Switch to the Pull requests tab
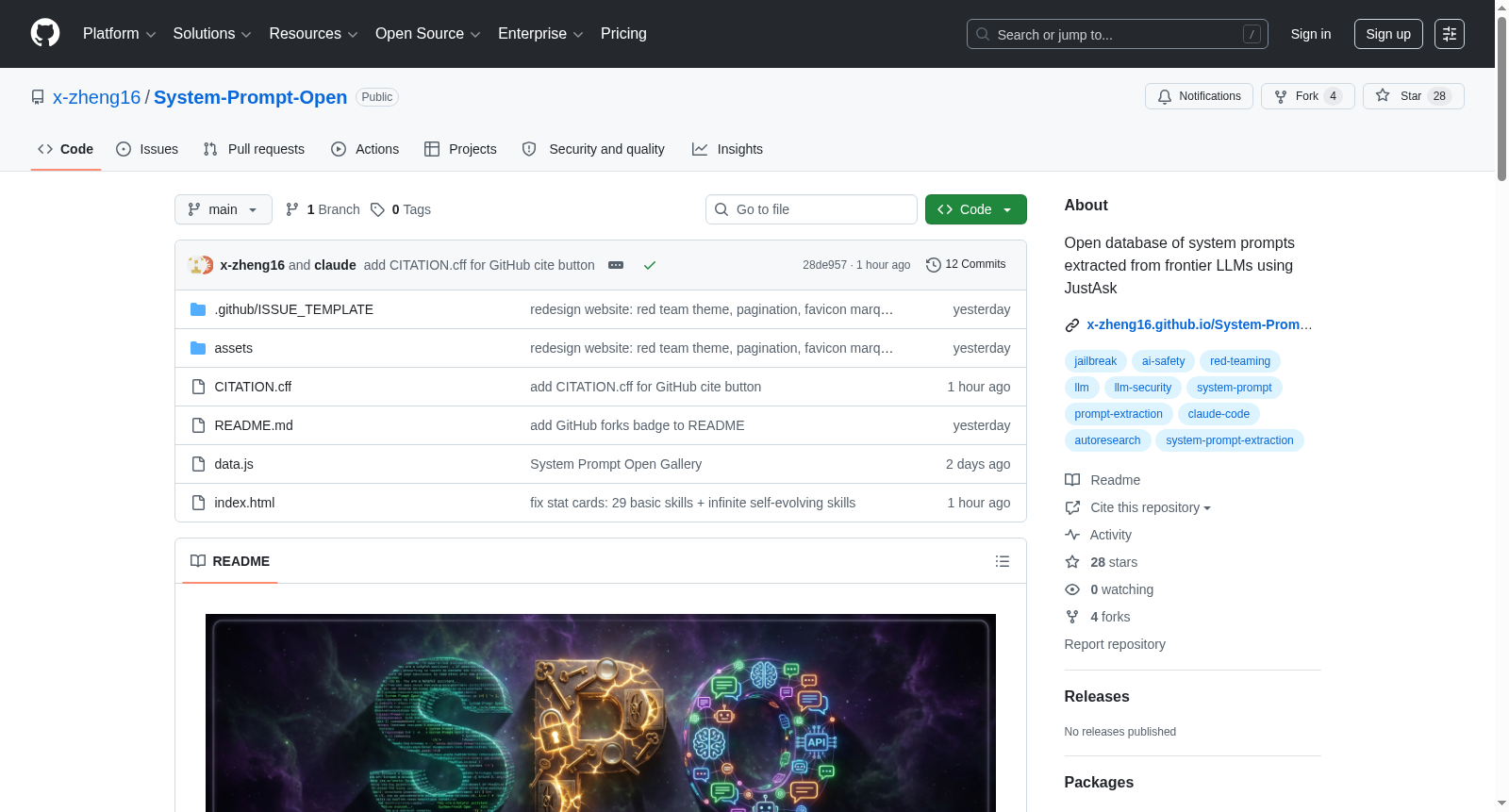Viewport: 1509px width, 812px height. 254,149
